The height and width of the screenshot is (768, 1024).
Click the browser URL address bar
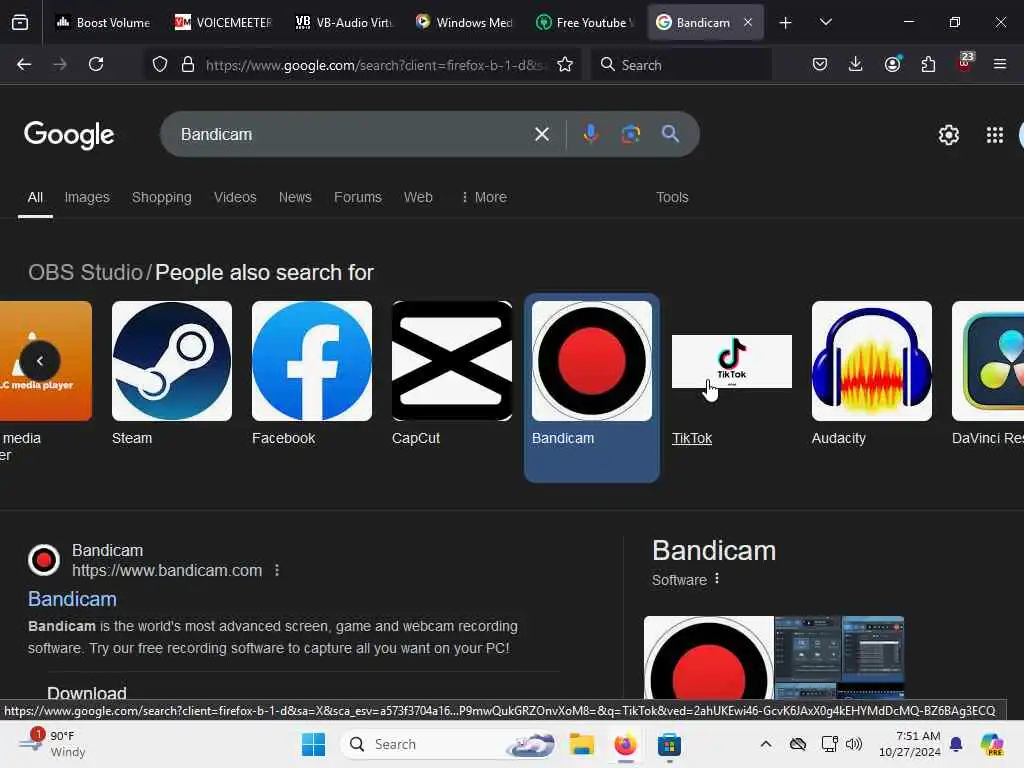point(376,64)
